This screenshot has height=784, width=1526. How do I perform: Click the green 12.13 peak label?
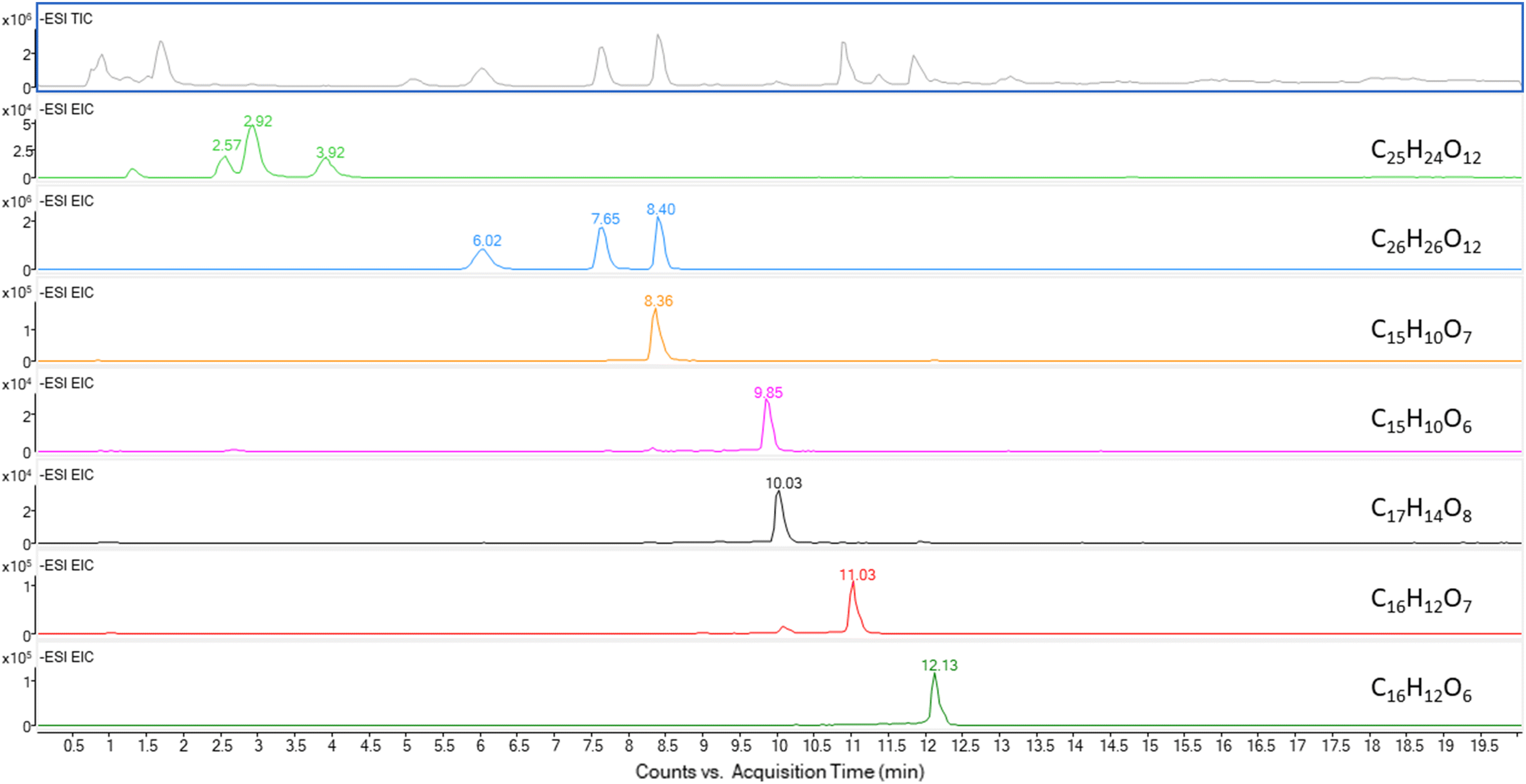[x=940, y=665]
